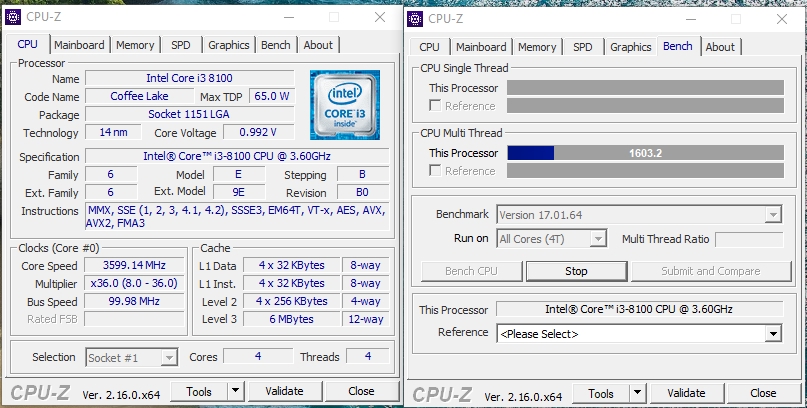This screenshot has height=408, width=807.
Task: Switch to Bench tab in left window
Action: [x=276, y=45]
